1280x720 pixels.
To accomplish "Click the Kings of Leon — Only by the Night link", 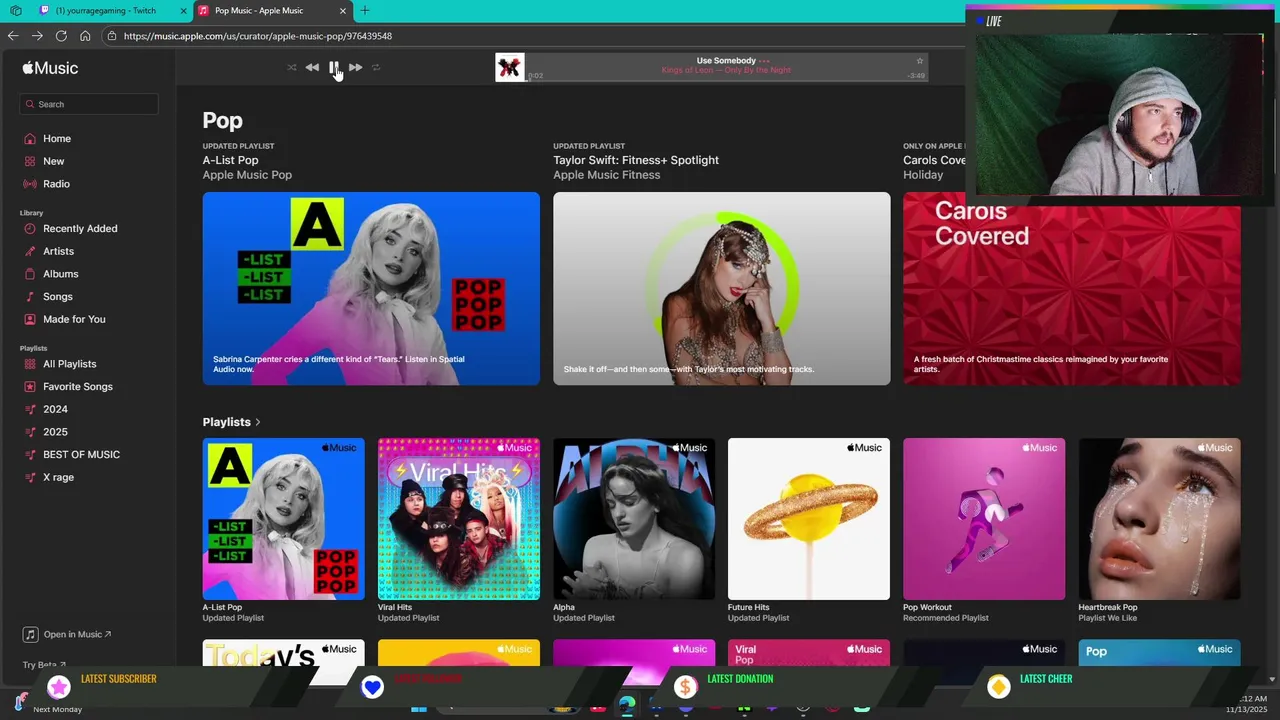I will [726, 71].
